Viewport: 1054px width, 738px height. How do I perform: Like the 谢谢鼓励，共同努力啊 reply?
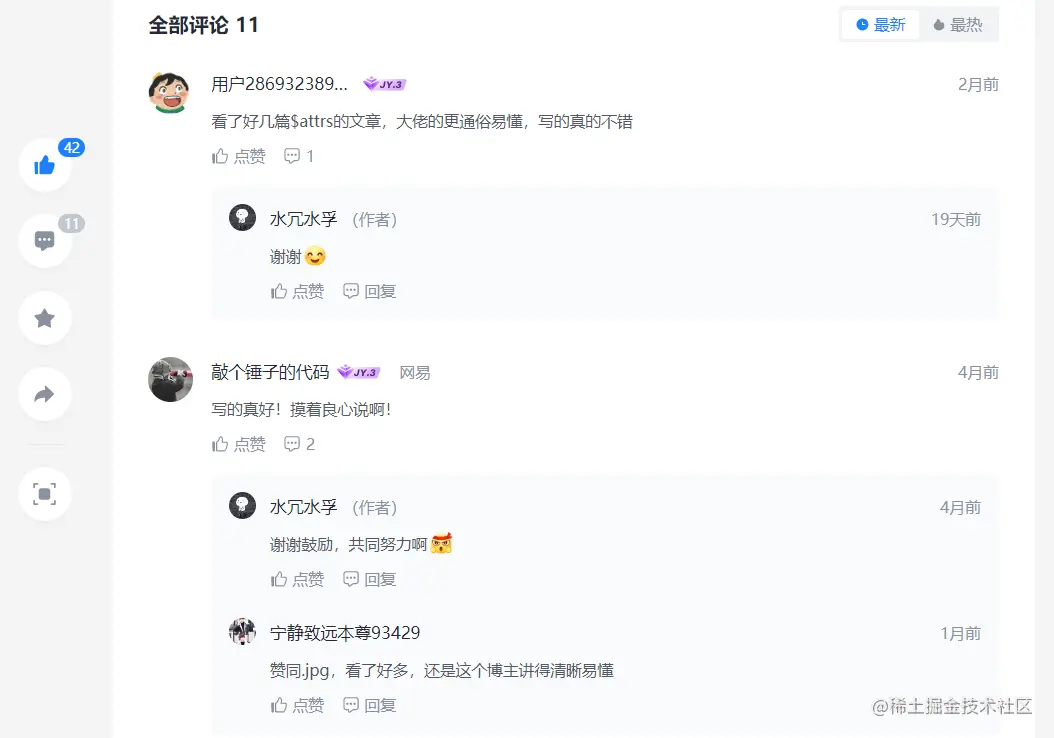pos(298,579)
